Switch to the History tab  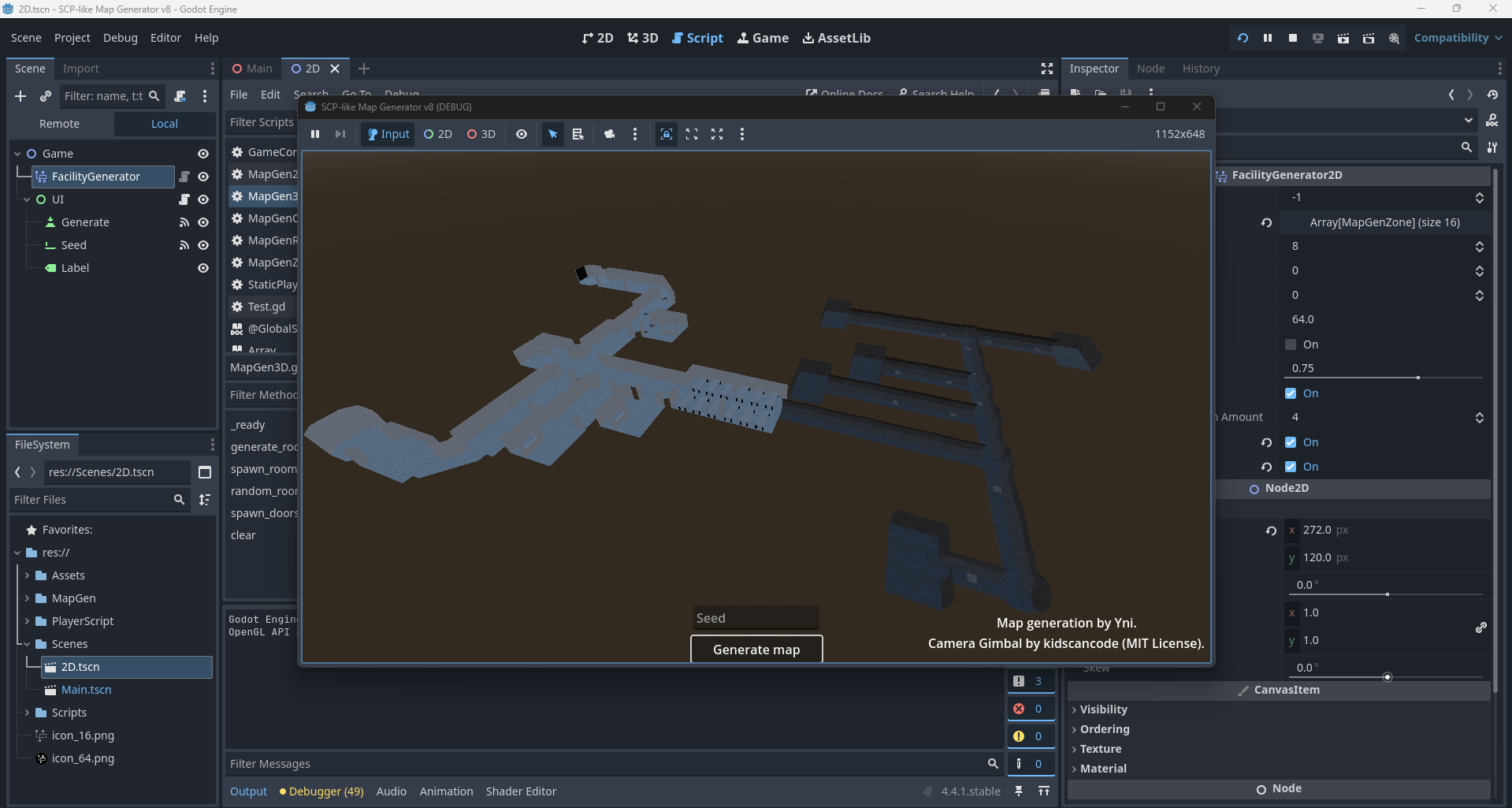(x=1201, y=69)
